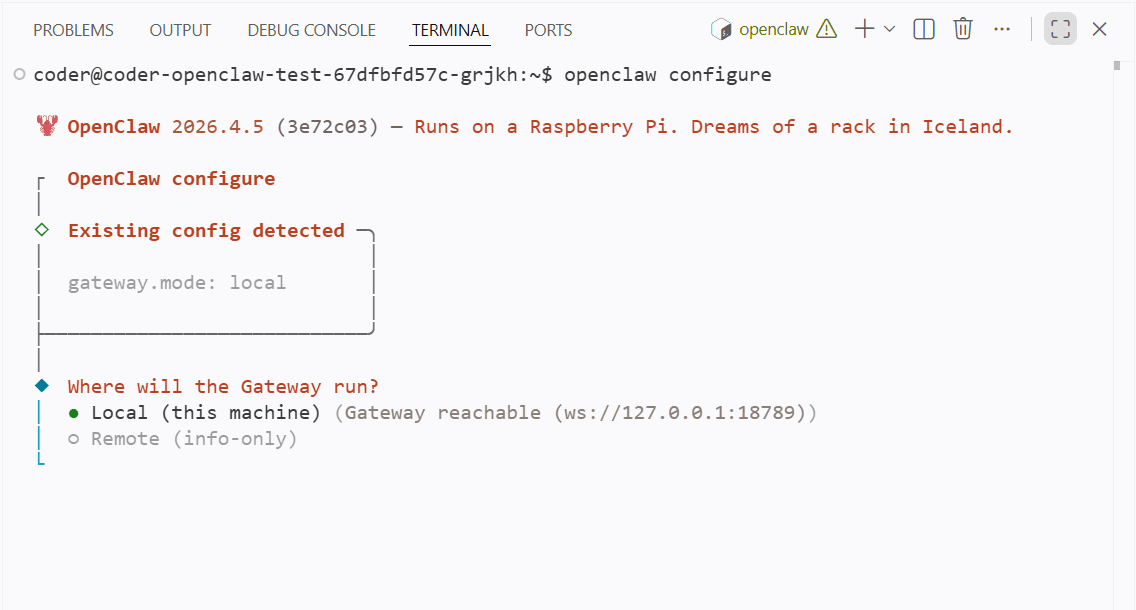This screenshot has height=610, width=1136.
Task: Switch to DEBUG CONSOLE tab
Action: coord(312,30)
